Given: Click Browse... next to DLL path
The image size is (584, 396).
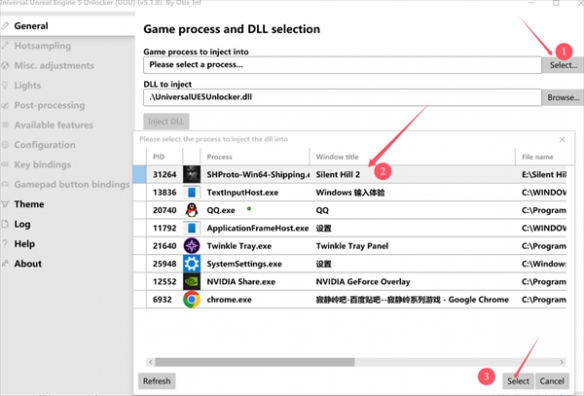Looking at the screenshot, I should pyautogui.click(x=563, y=97).
